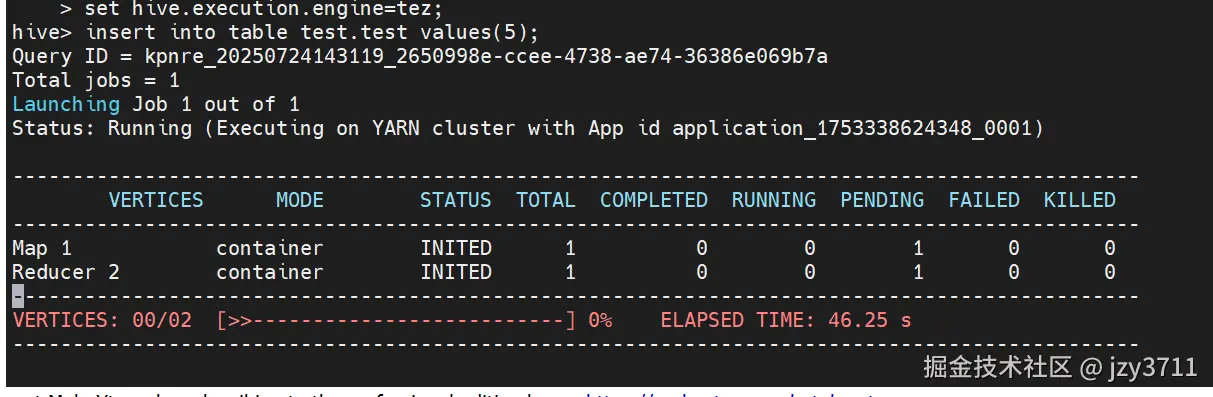Image resolution: width=1213 pixels, height=397 pixels.
Task: Click 'INITED' status in the Reducer 2 row
Action: 456,272
